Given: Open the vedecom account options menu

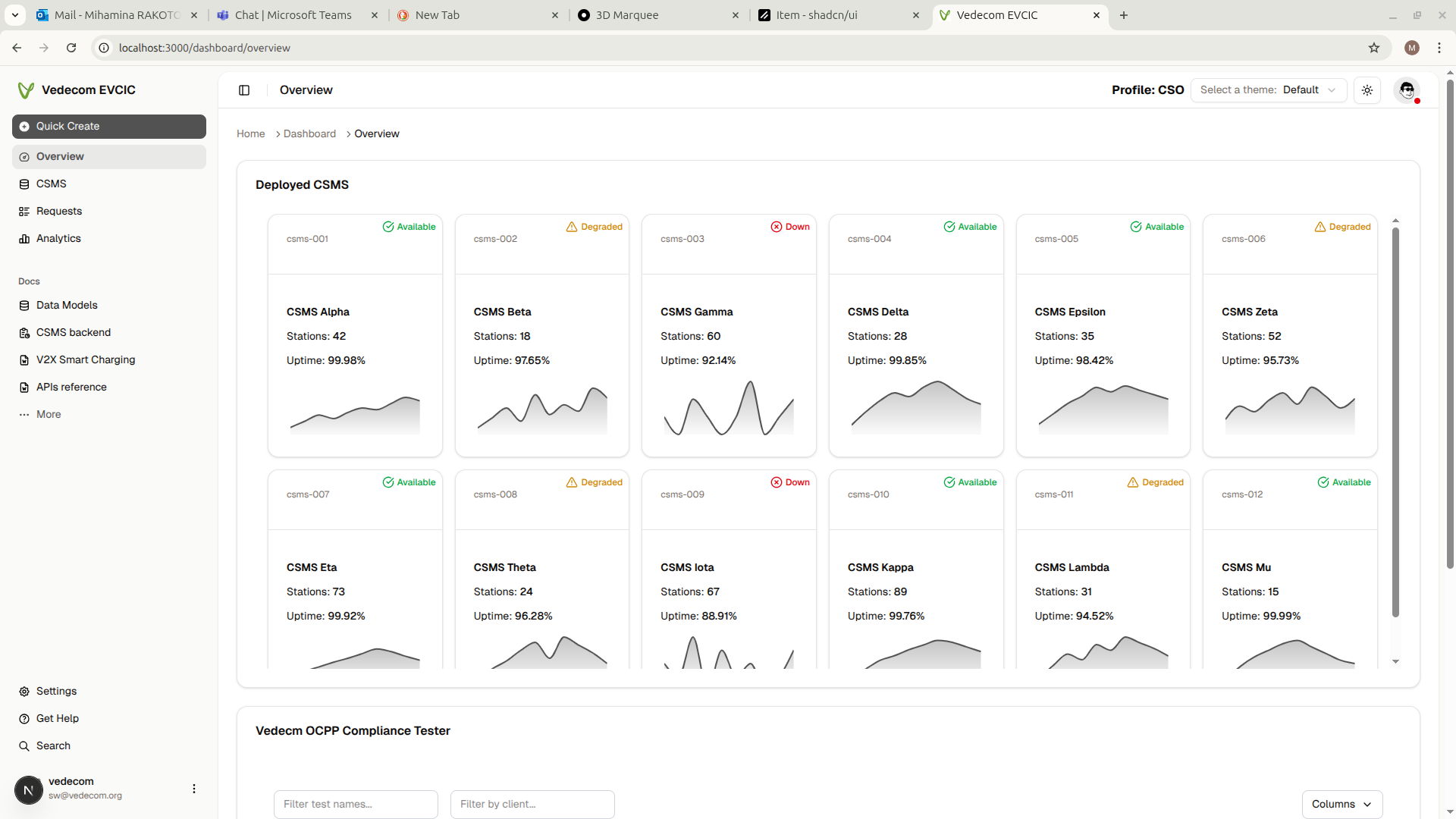Looking at the screenshot, I should tap(194, 789).
